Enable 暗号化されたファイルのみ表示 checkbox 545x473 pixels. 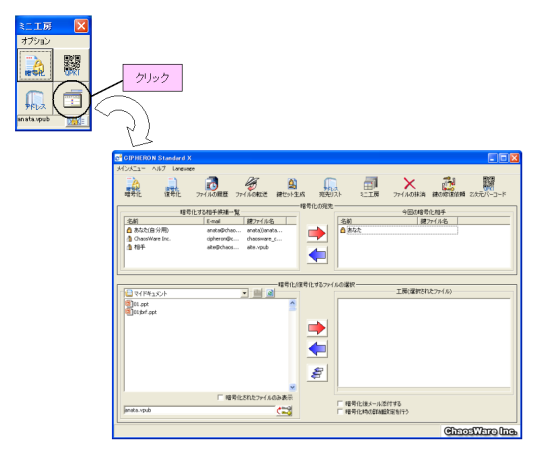point(220,397)
